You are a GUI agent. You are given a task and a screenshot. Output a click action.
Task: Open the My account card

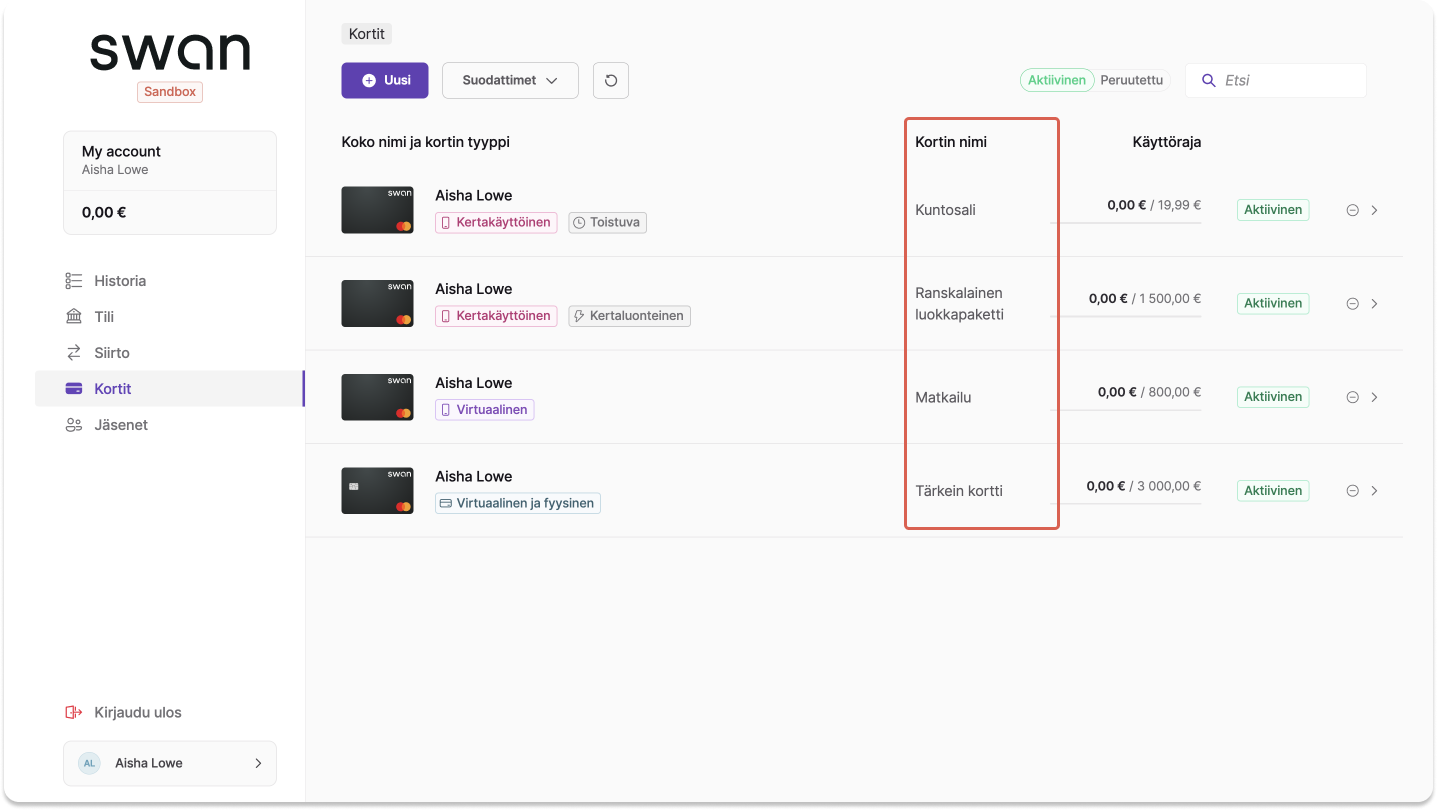(170, 183)
